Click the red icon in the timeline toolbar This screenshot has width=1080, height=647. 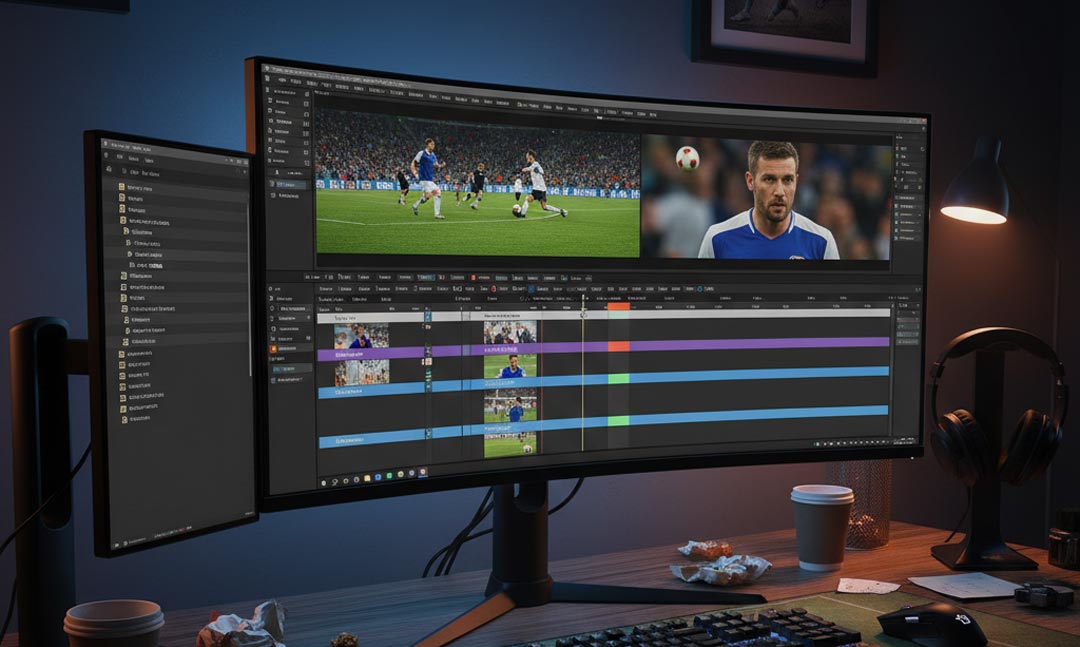tap(493, 289)
